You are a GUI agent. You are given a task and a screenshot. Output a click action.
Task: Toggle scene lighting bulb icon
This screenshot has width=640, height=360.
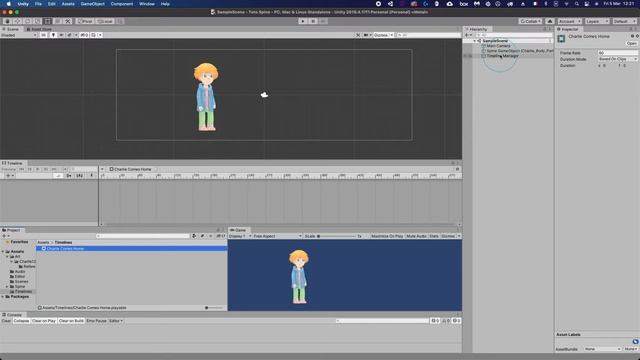(53, 35)
